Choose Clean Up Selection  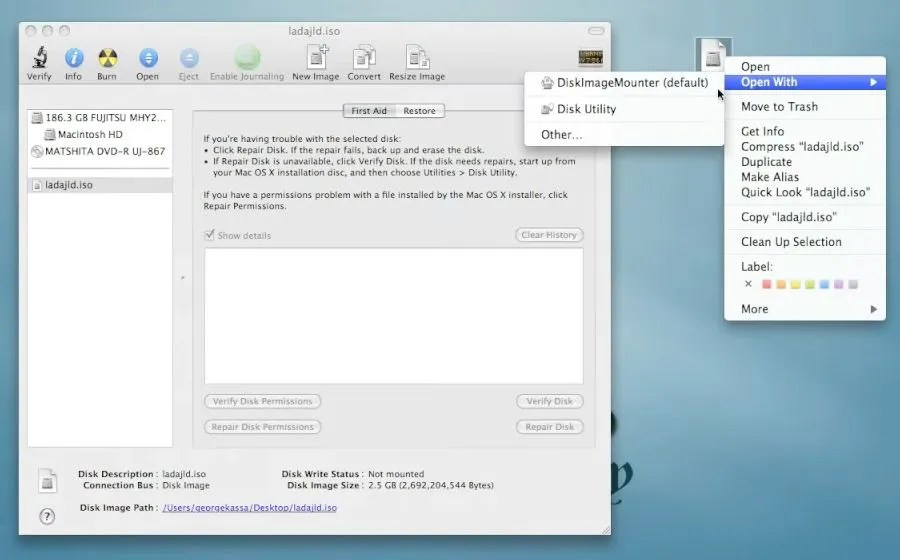(805, 242)
